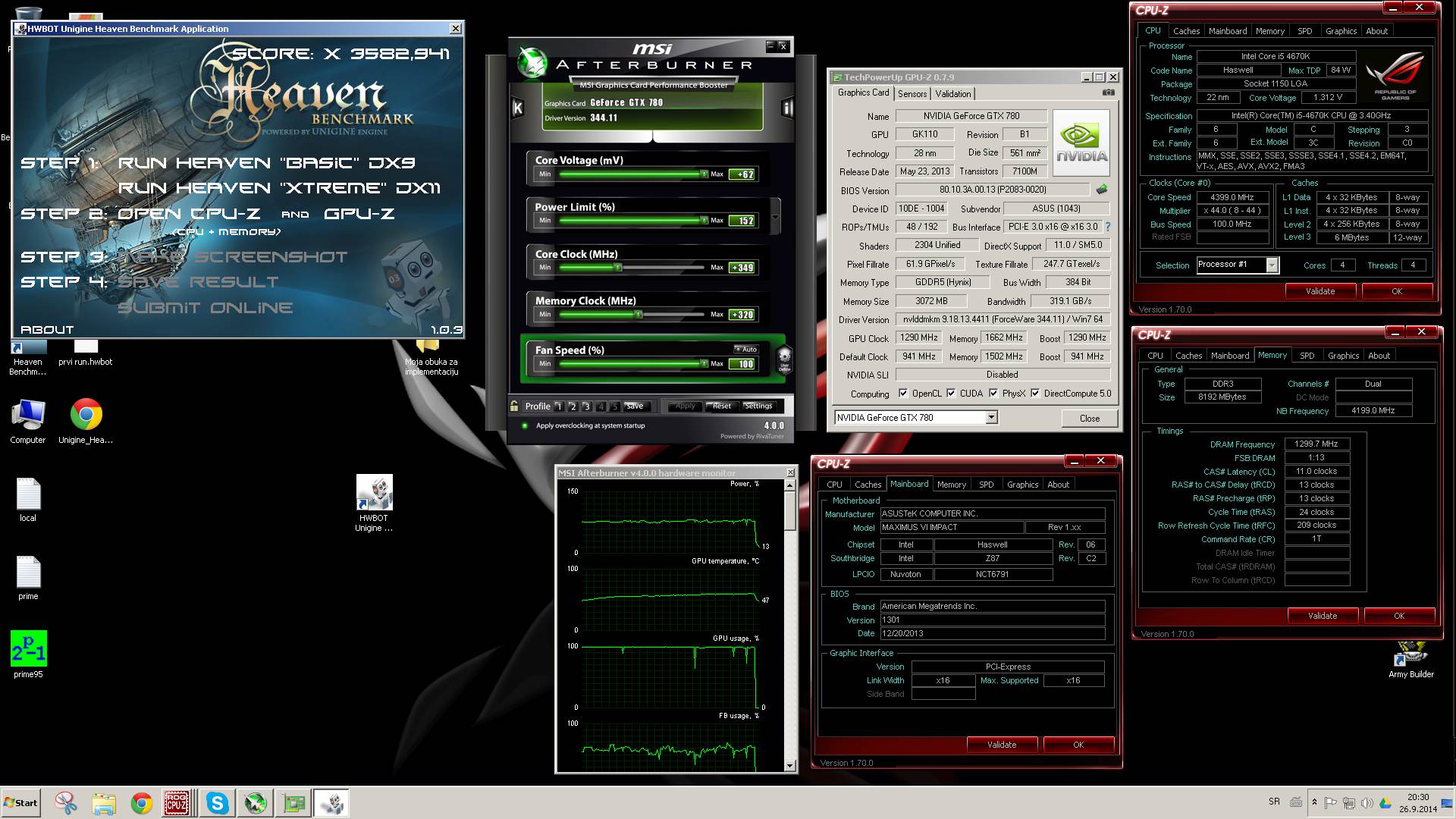Viewport: 1456px width, 819px height.
Task: Open Graphics tab in Mainboard CPU-Z window
Action: click(x=1022, y=484)
